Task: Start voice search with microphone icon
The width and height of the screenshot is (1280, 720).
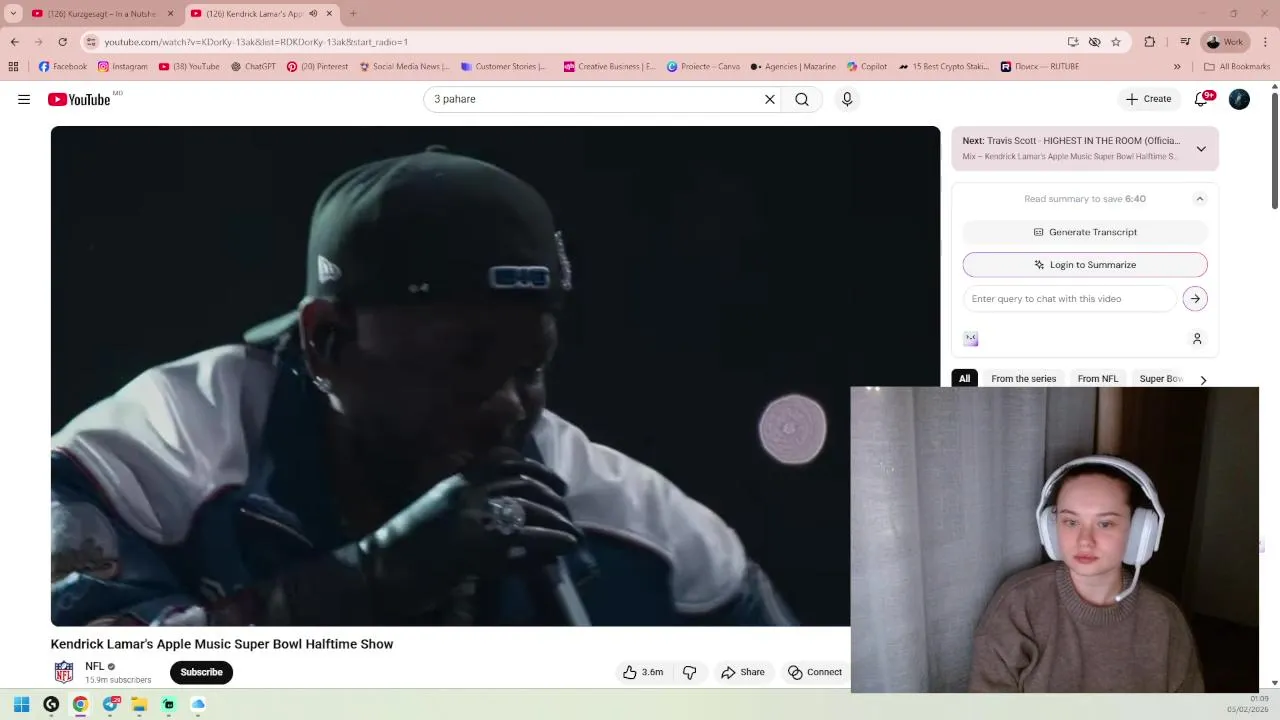Action: tap(847, 99)
